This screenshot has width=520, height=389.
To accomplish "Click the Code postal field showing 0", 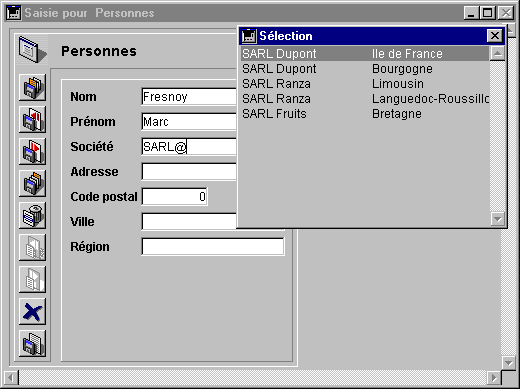I will (x=175, y=197).
